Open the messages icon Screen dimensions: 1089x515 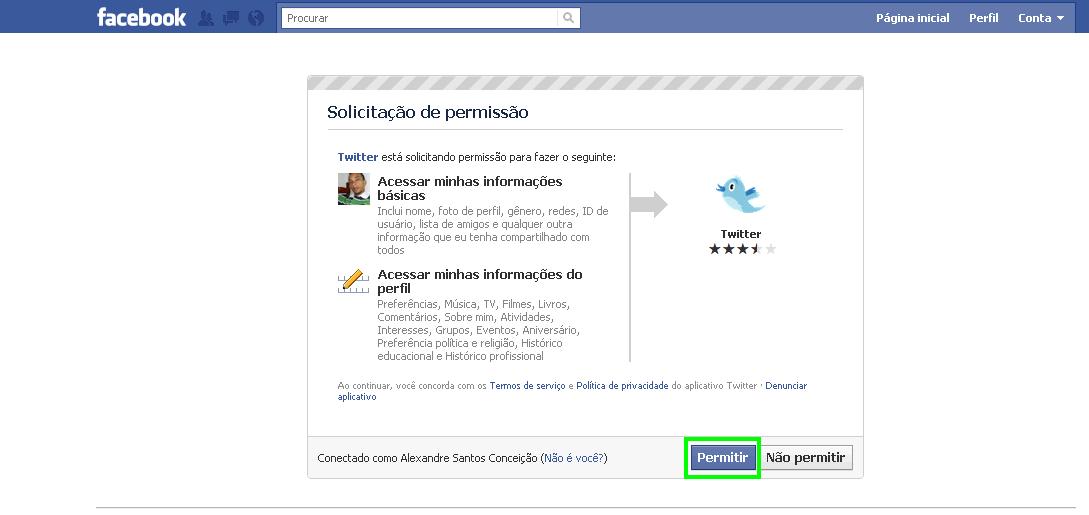230,18
